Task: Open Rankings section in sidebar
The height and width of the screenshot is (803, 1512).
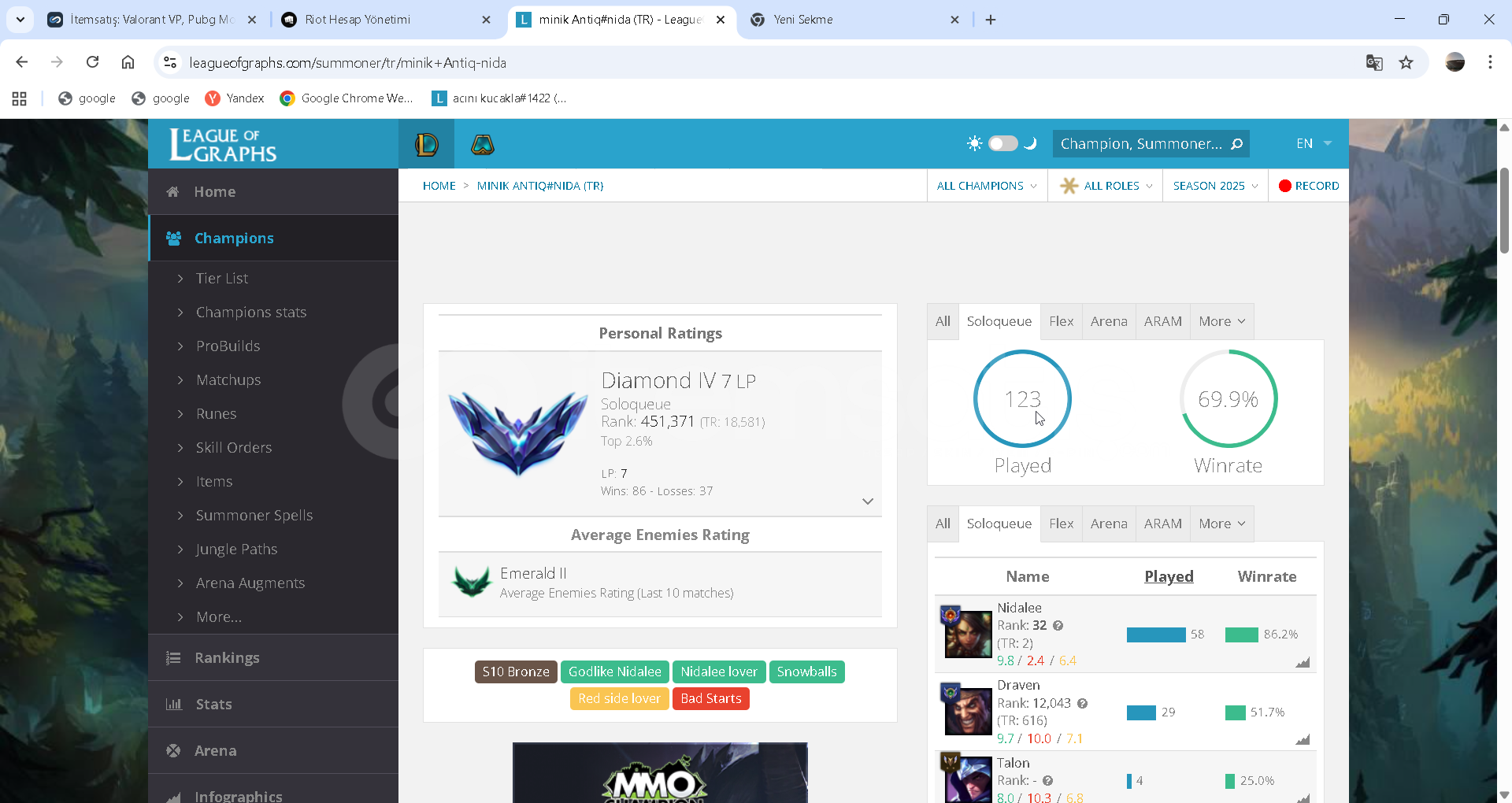Action: tap(273, 657)
